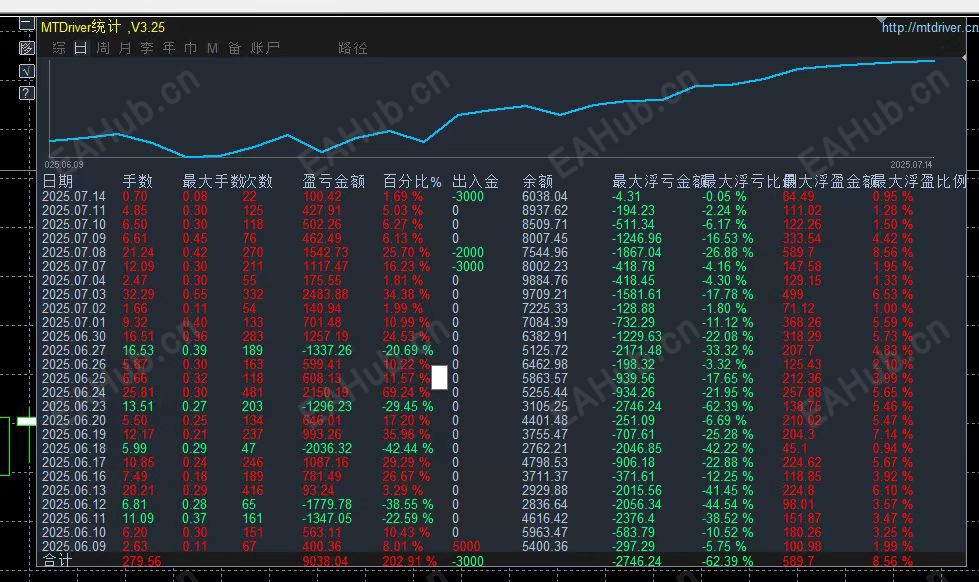Viewport: 979px width, 582px height.
Task: Collapse the MTDriver panel with the minus icon
Action: pos(26,24)
